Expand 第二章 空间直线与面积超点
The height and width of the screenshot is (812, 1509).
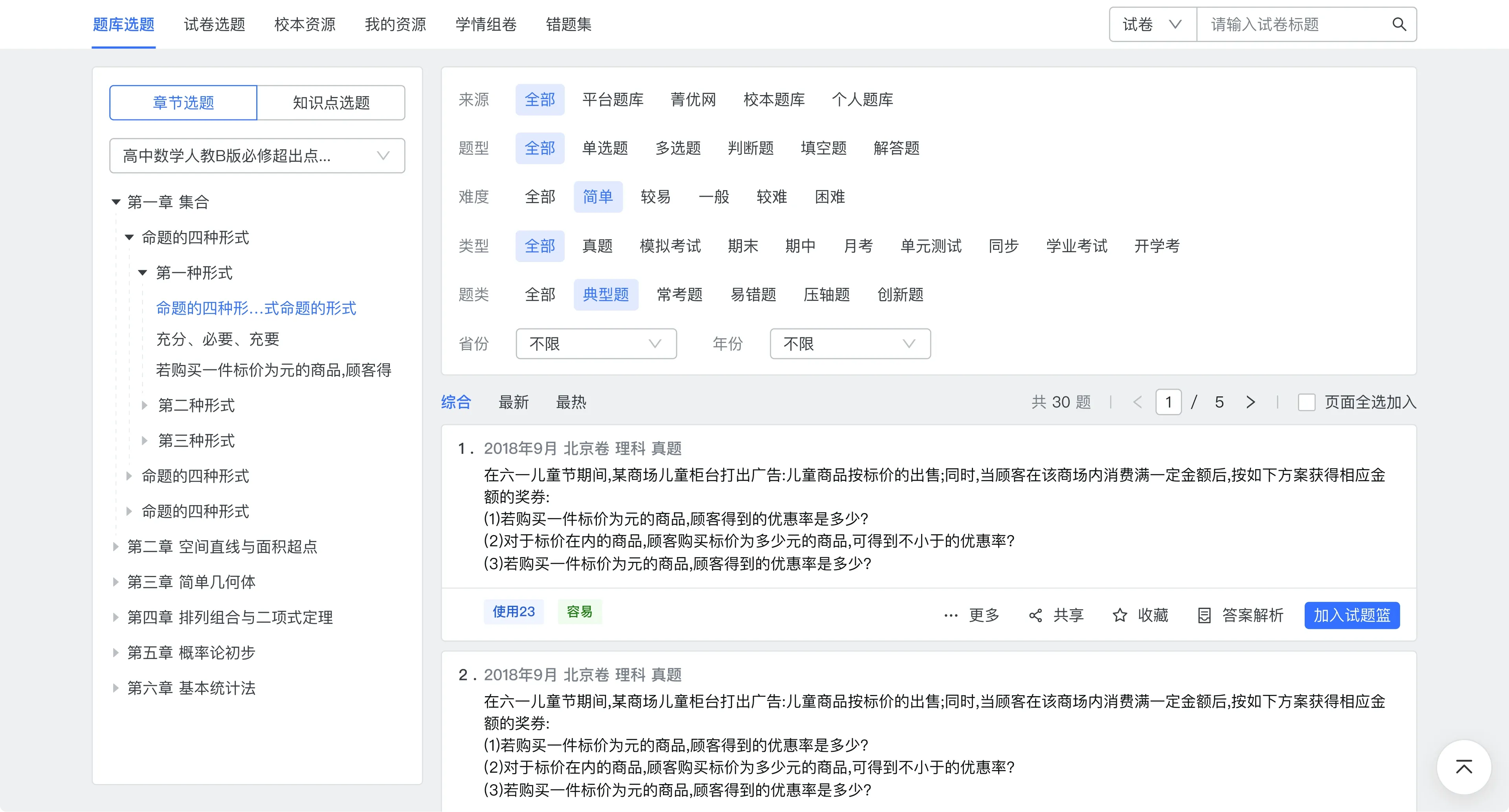(116, 547)
